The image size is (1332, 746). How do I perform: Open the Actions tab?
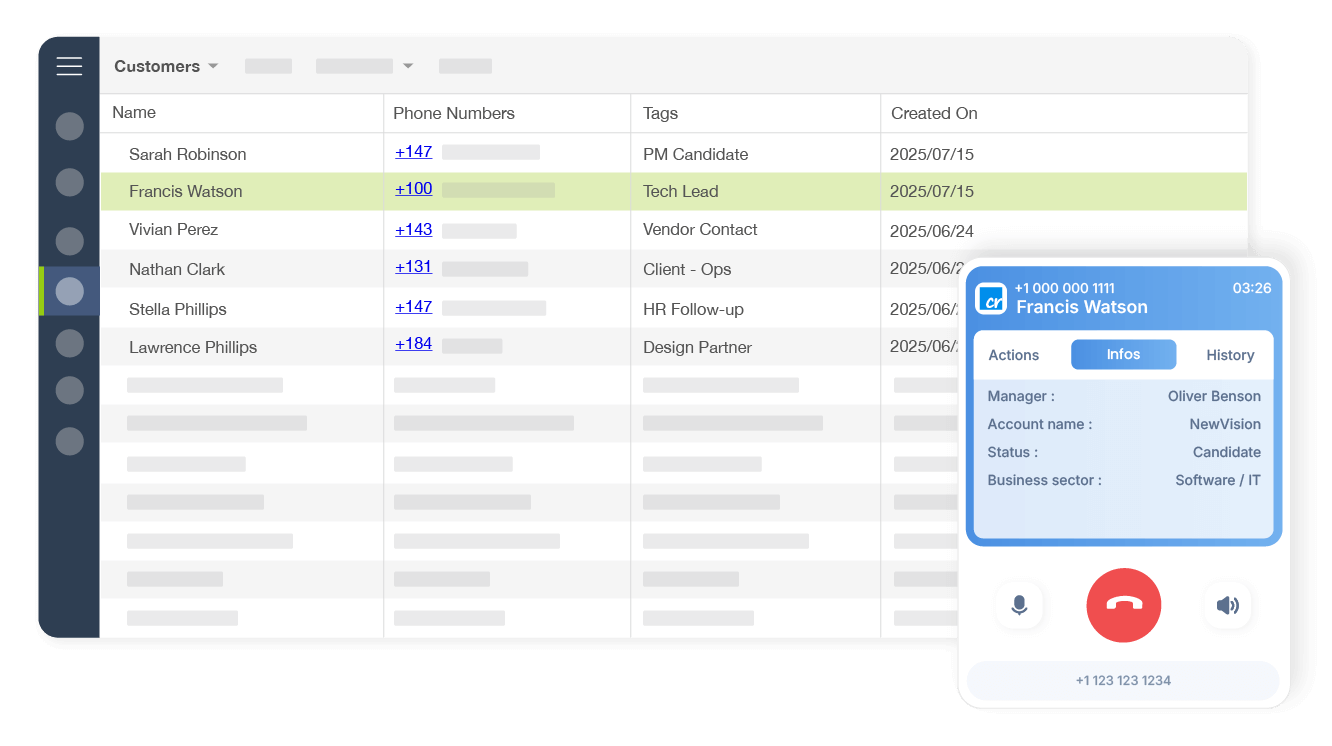pyautogui.click(x=1013, y=354)
